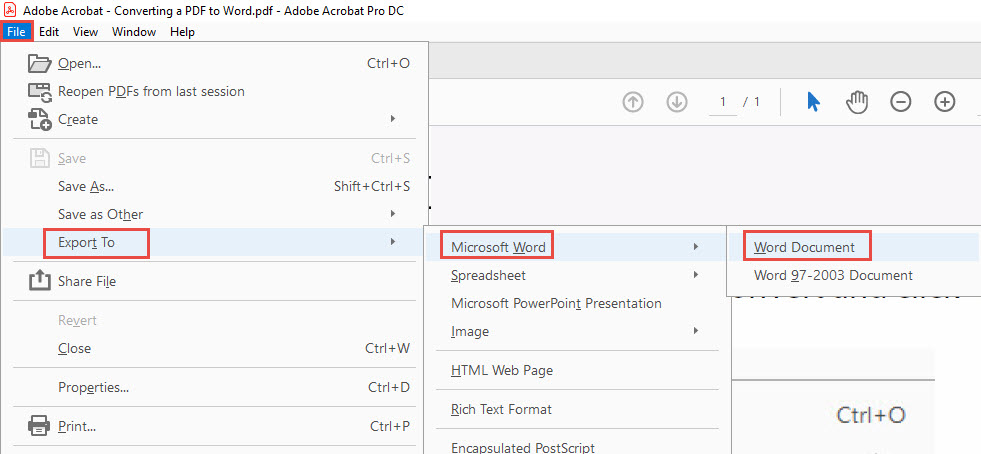Screen dimensions: 981x454
Task: Click Spreadsheet in export submenu
Action: pyautogui.click(x=489, y=275)
